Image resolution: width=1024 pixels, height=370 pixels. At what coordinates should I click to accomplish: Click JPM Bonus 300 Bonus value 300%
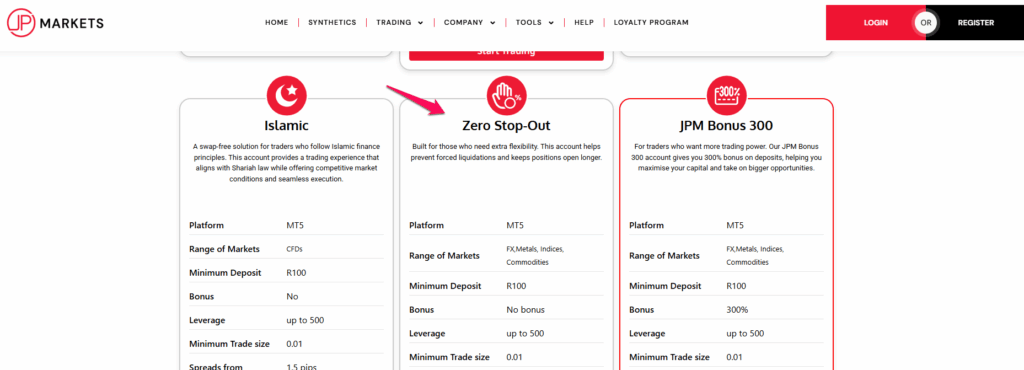coord(736,310)
